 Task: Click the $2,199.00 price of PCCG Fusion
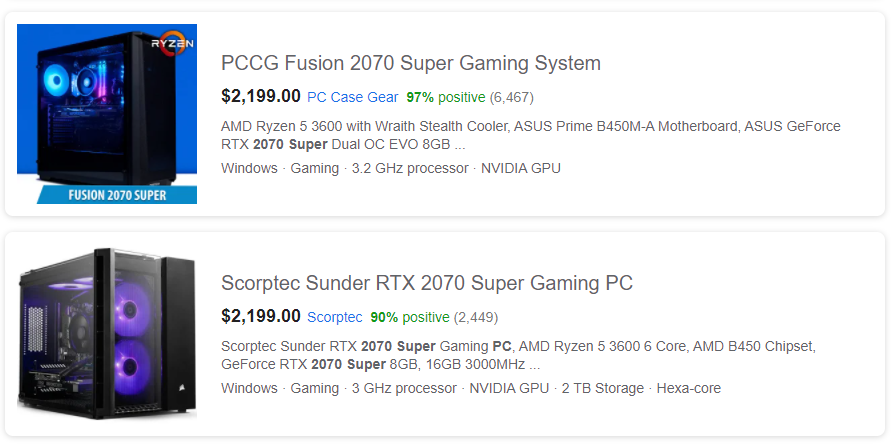pos(260,97)
